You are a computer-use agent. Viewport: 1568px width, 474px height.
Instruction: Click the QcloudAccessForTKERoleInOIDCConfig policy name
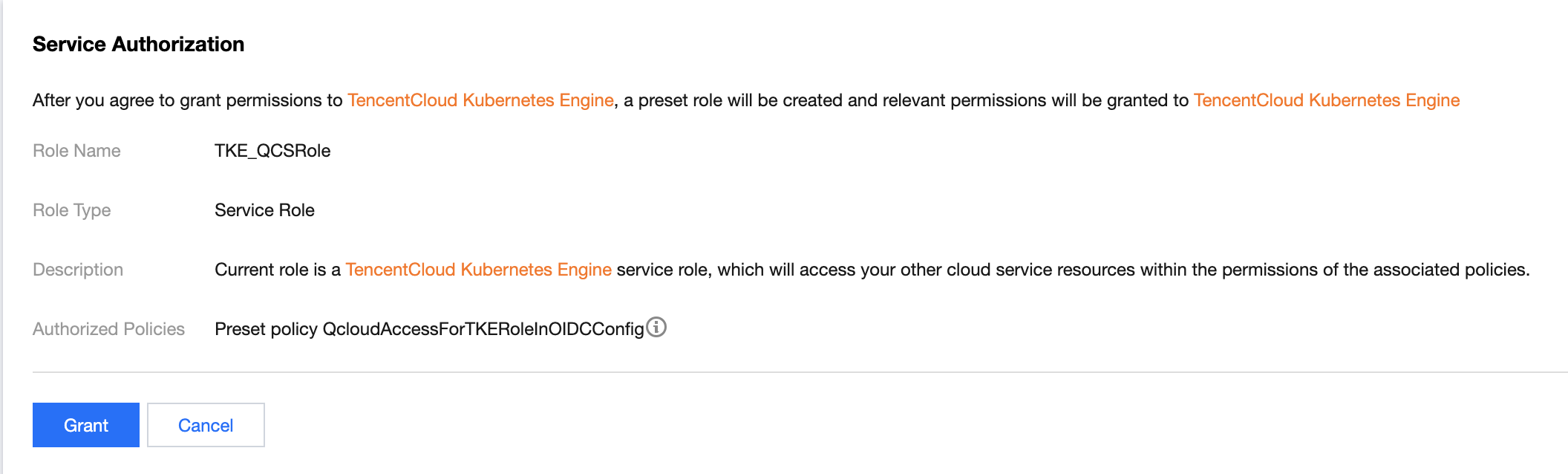point(483,329)
